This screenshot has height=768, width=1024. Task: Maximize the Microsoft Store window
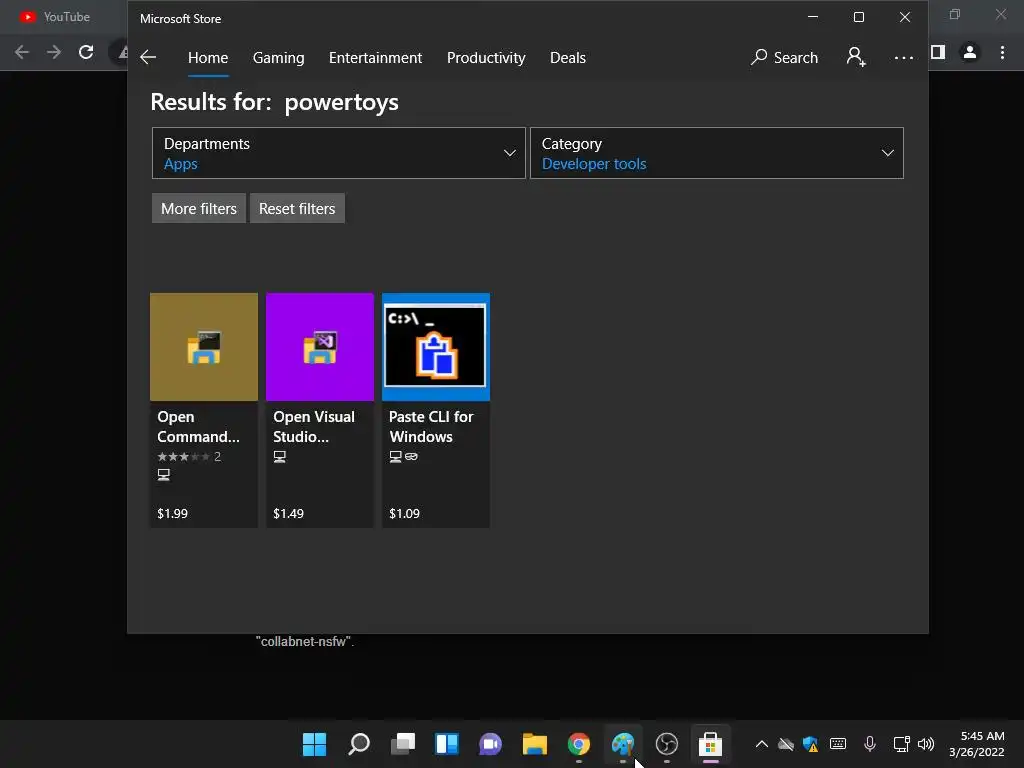(859, 17)
